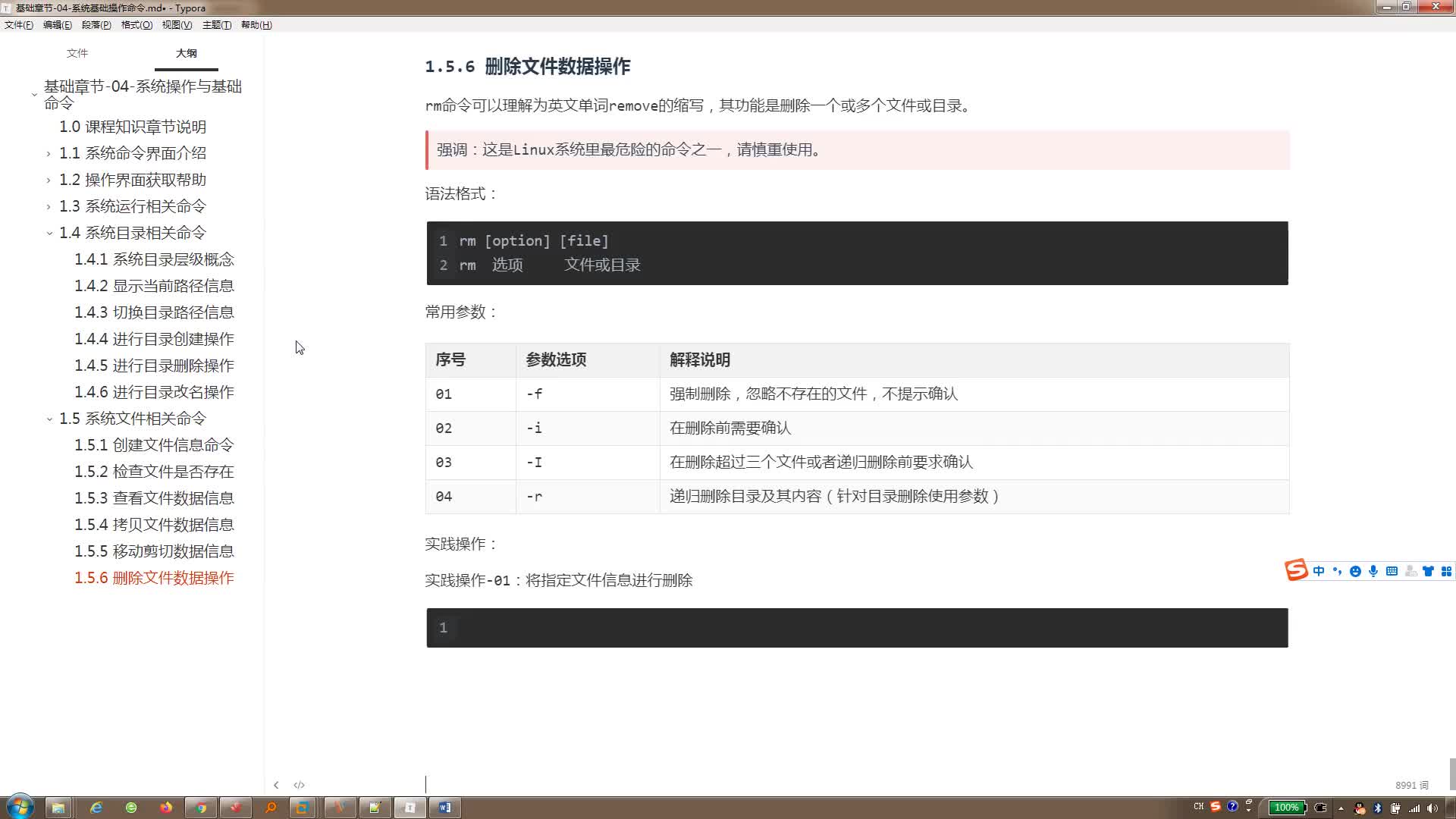This screenshot has width=1456, height=819.
Task: Click the rm [option] [file] code line
Action: pos(534,241)
